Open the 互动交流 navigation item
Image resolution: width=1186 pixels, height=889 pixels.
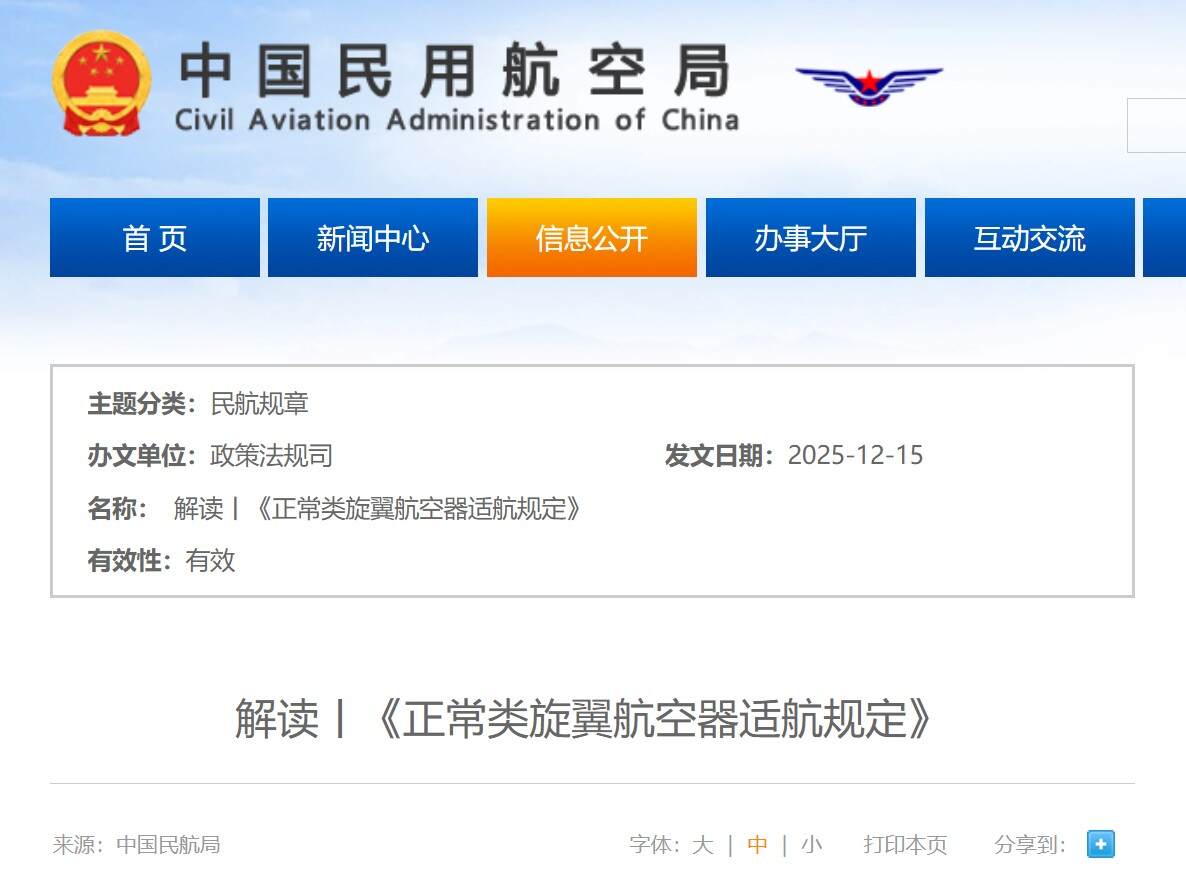coord(1029,237)
